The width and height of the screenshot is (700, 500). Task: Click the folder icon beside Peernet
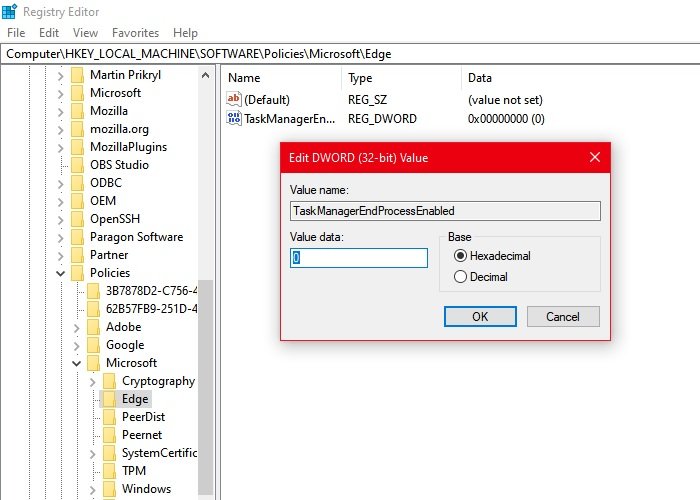point(109,435)
